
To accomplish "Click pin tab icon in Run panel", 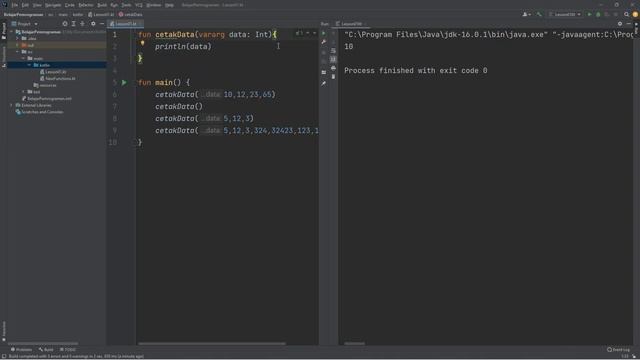I will 324,83.
